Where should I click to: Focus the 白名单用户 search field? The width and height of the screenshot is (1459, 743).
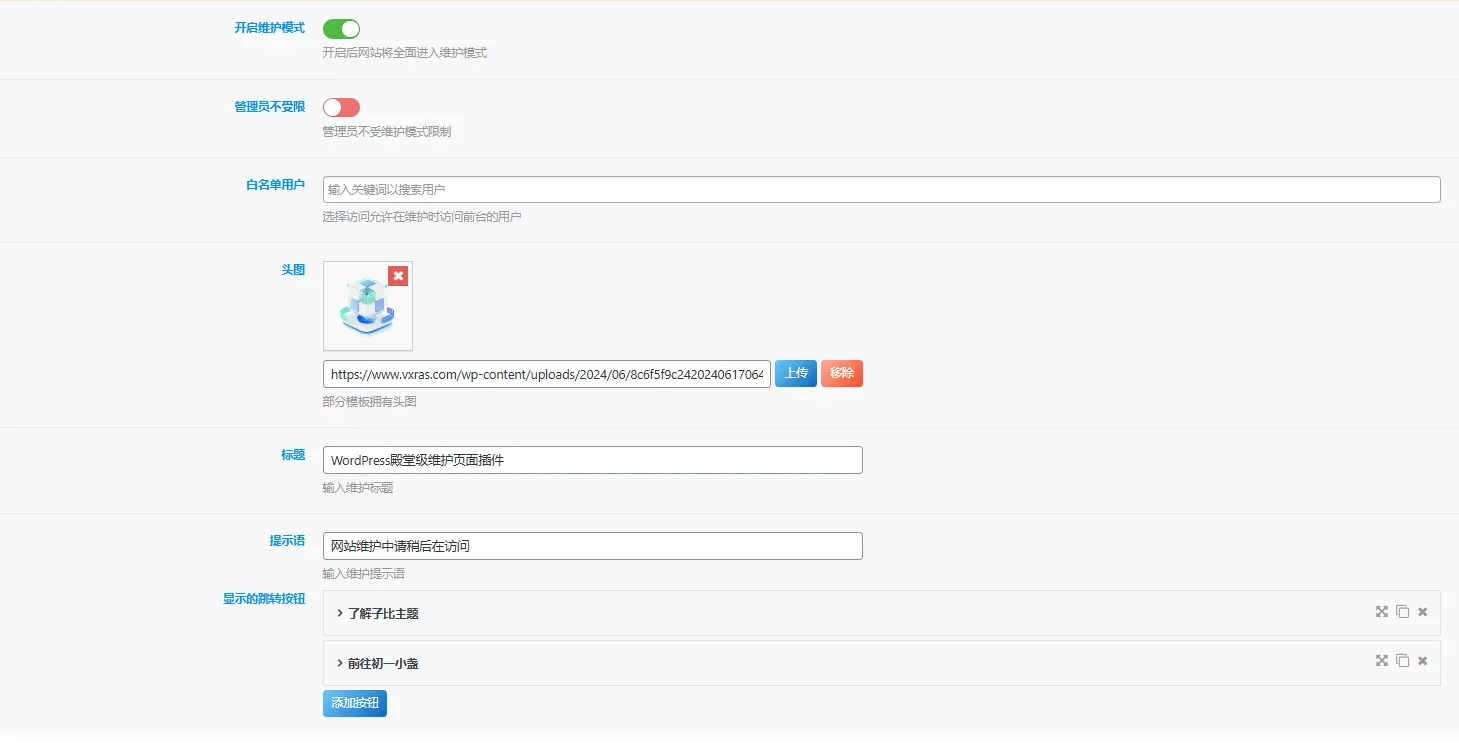(881, 190)
